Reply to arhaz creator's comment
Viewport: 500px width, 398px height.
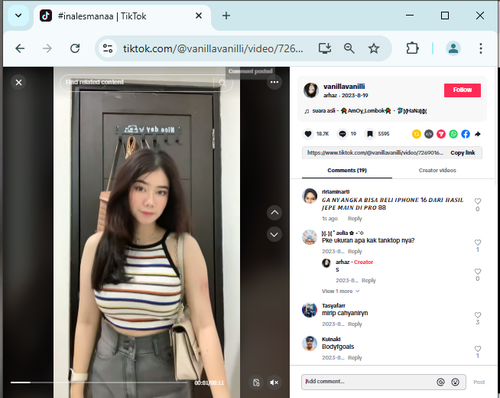pos(369,280)
